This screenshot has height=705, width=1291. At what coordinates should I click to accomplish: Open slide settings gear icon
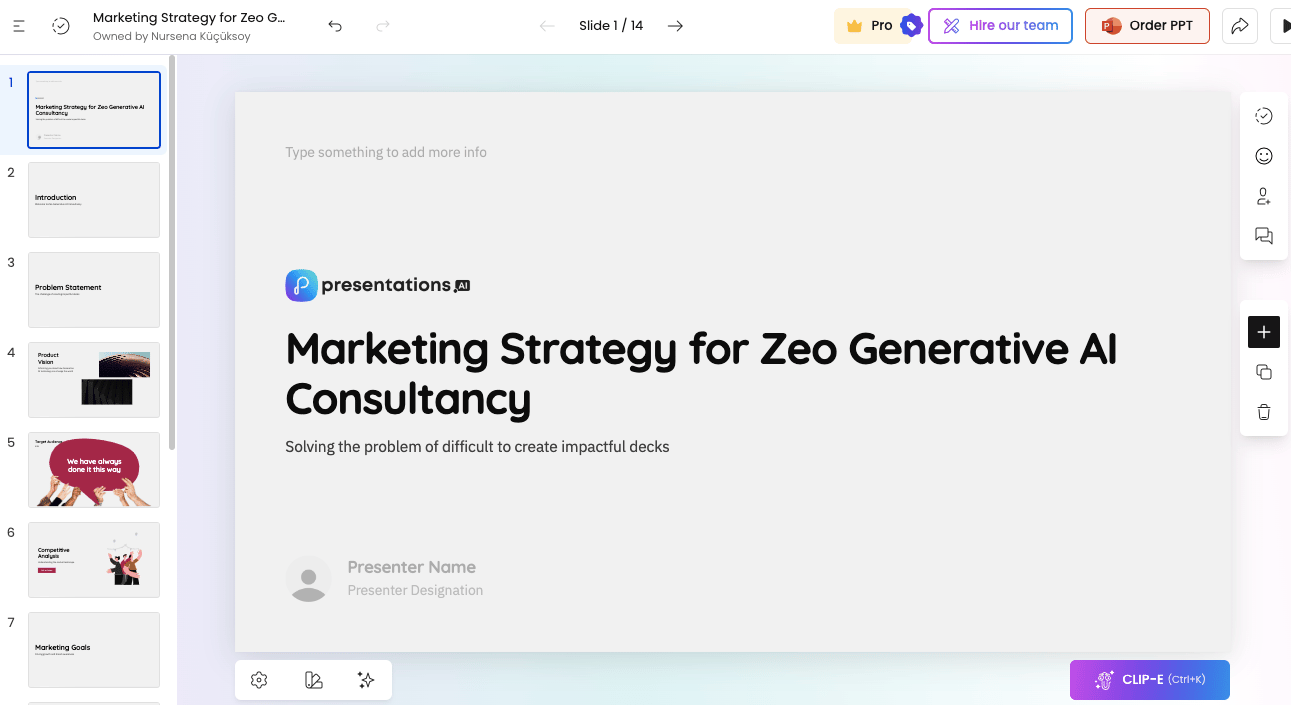[x=259, y=680]
